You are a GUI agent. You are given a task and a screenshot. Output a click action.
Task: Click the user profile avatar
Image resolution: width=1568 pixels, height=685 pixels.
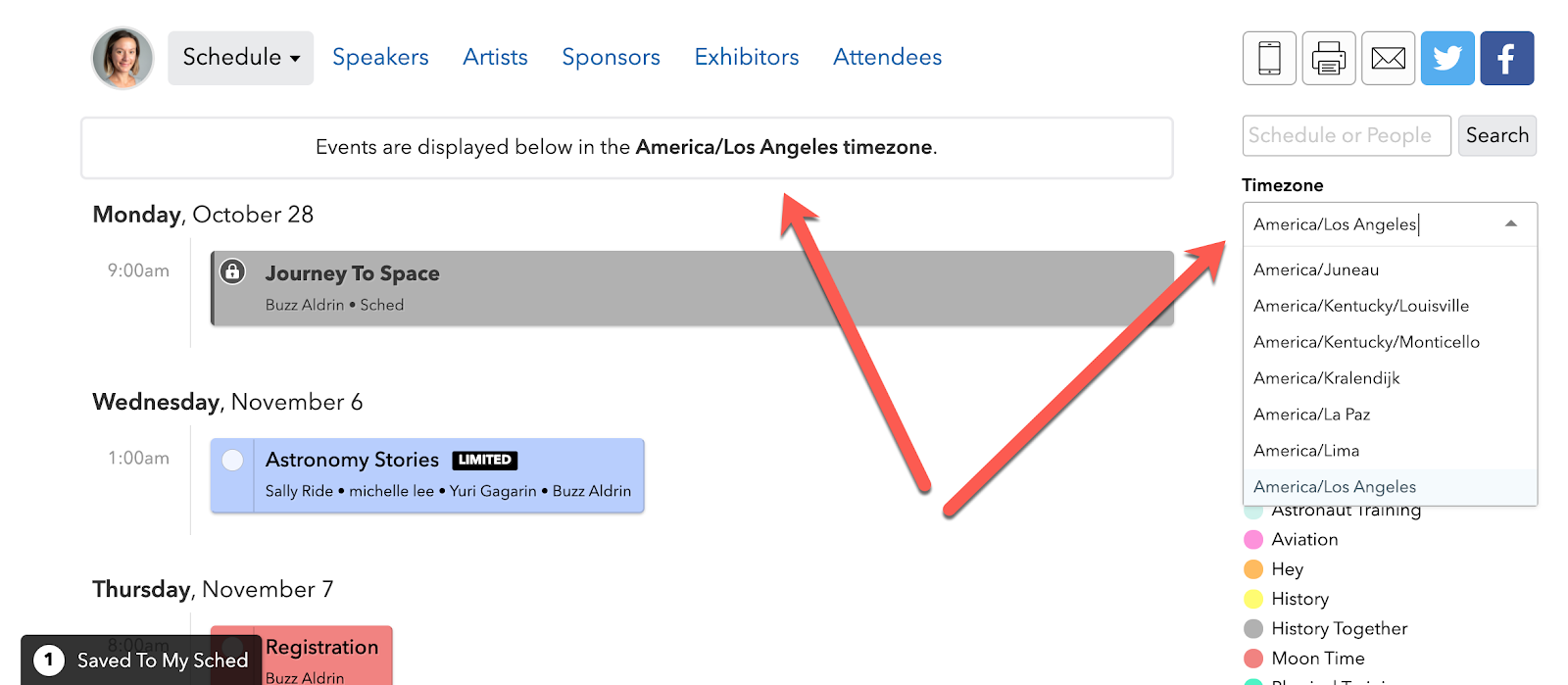pos(122,58)
